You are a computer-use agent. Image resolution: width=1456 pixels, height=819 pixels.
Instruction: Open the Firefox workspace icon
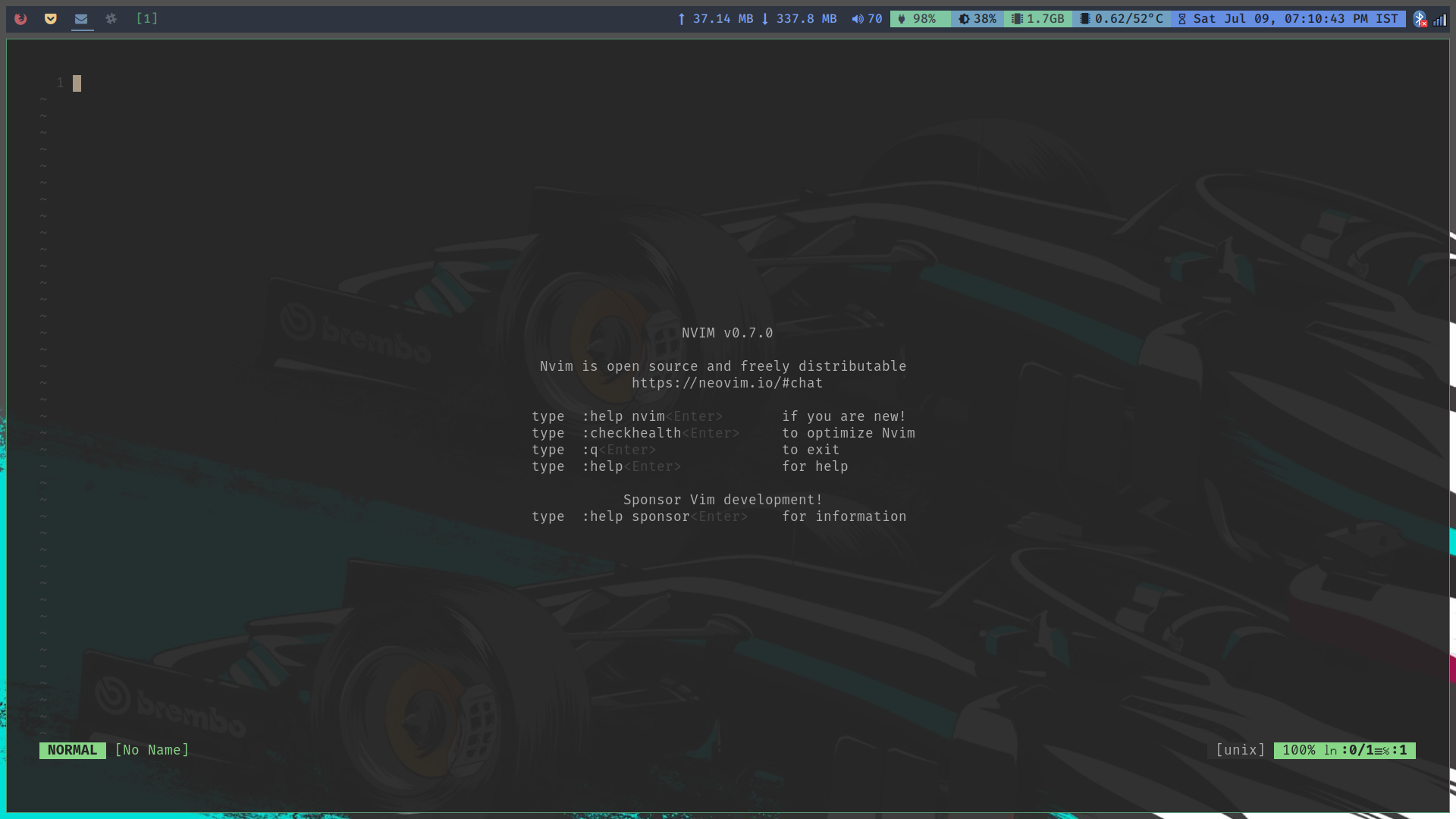[x=20, y=19]
